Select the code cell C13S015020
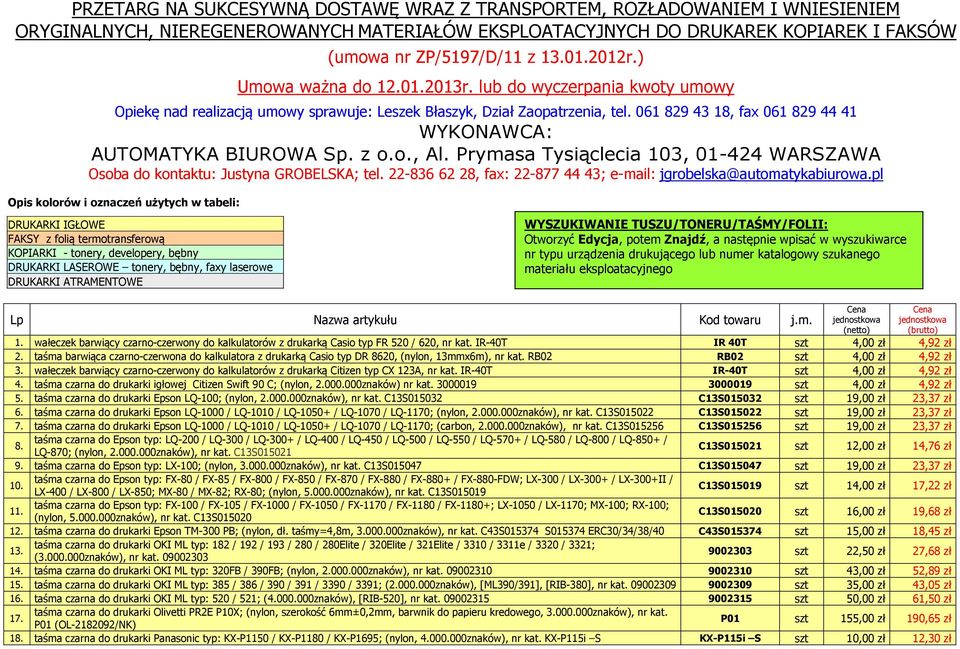This screenshot has width=960, height=649. point(730,511)
